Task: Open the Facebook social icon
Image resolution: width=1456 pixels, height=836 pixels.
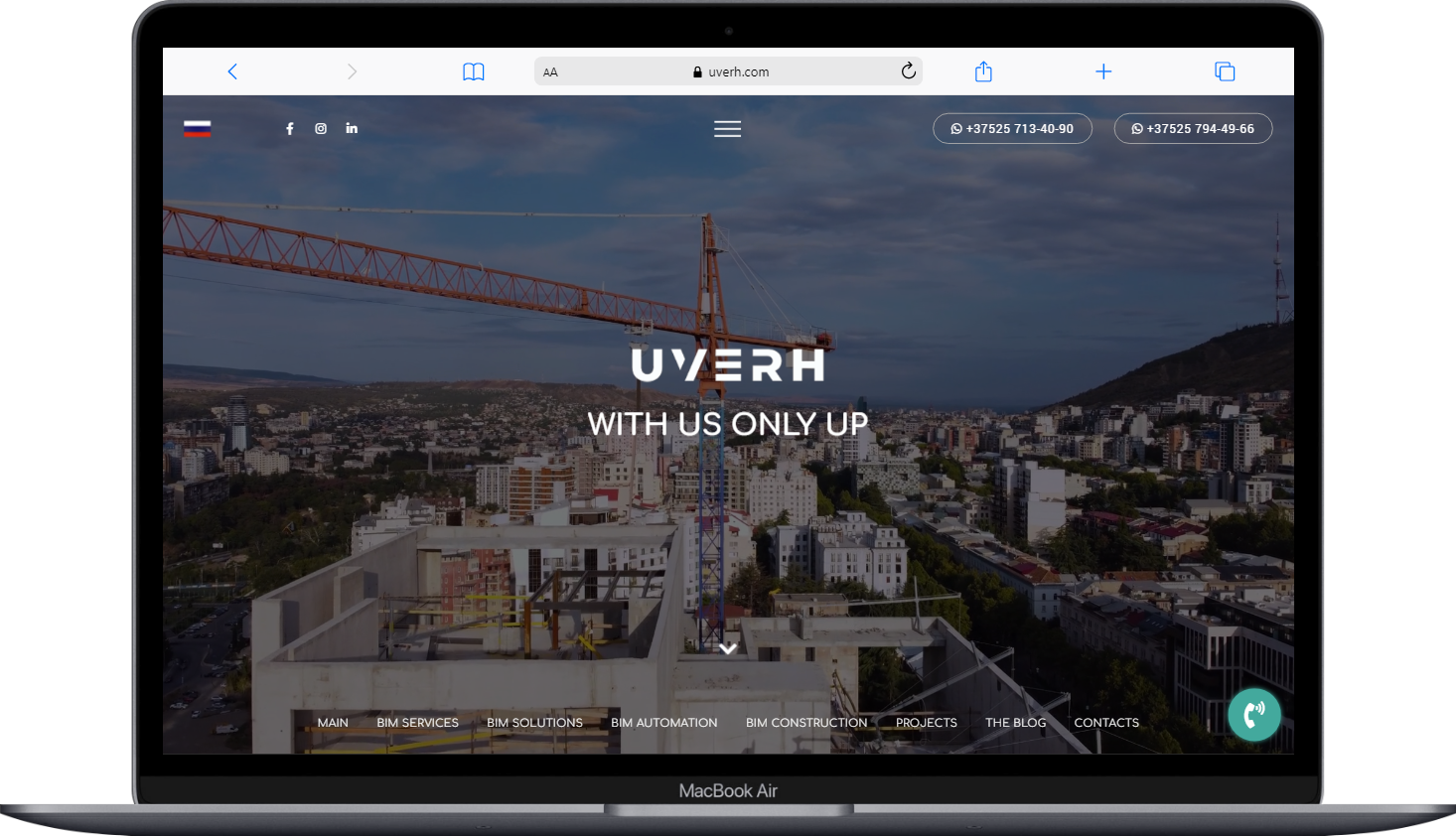Action: pos(290,128)
